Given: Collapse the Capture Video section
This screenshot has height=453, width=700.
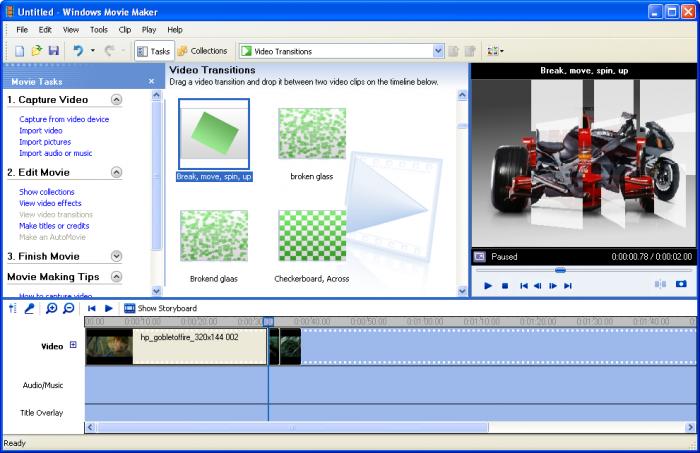Looking at the screenshot, I should 117,100.
